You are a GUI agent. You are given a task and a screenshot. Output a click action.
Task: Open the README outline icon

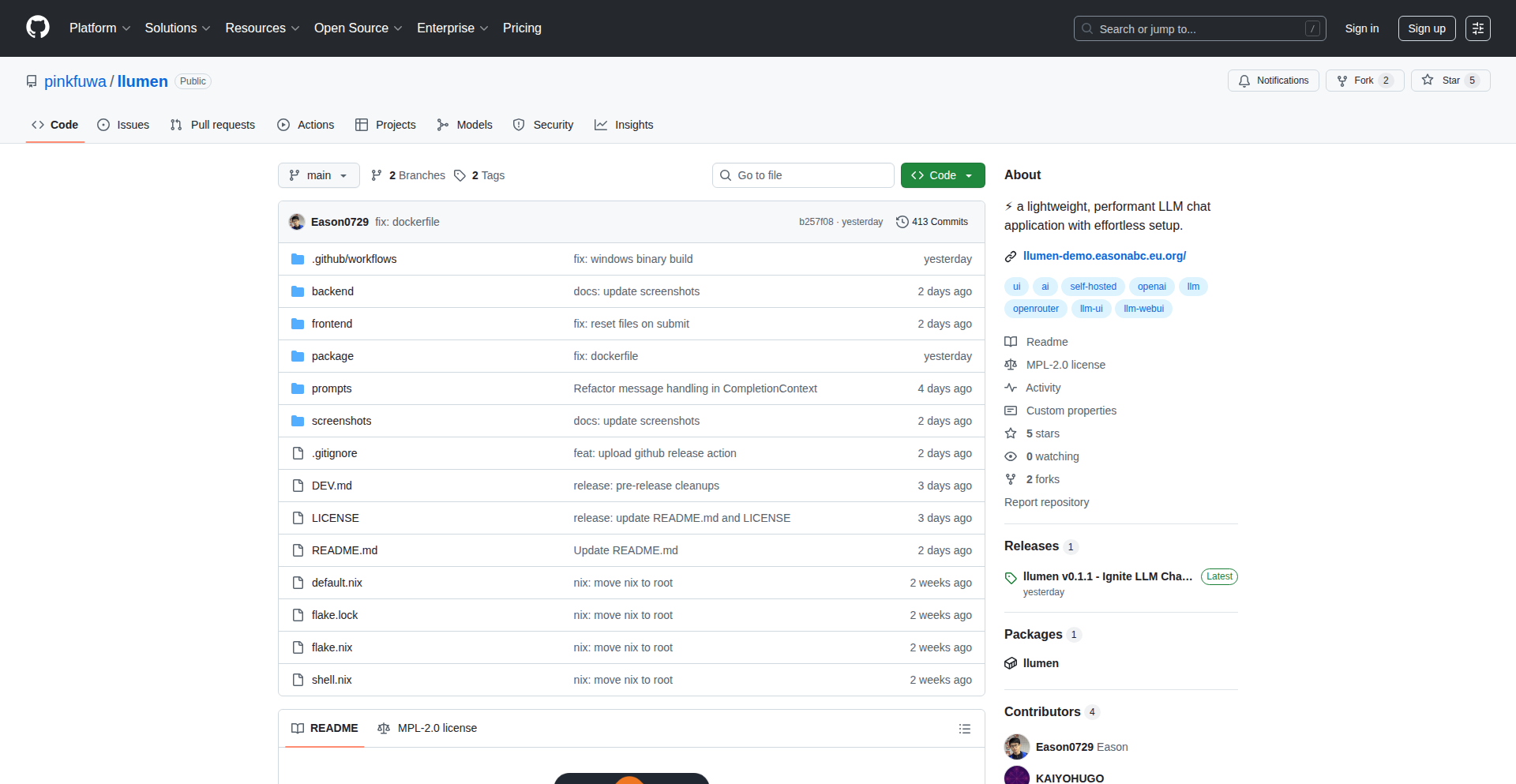pos(964,729)
